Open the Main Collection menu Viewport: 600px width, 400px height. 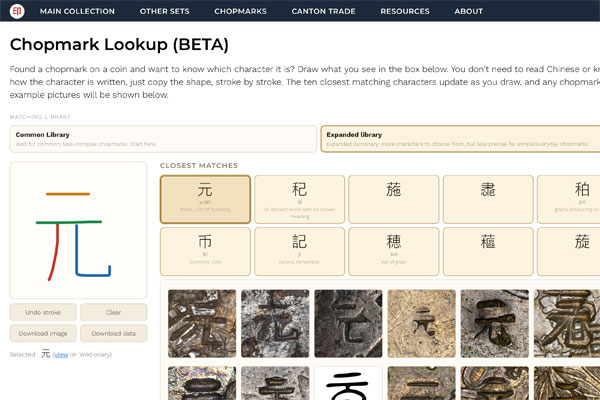[77, 11]
